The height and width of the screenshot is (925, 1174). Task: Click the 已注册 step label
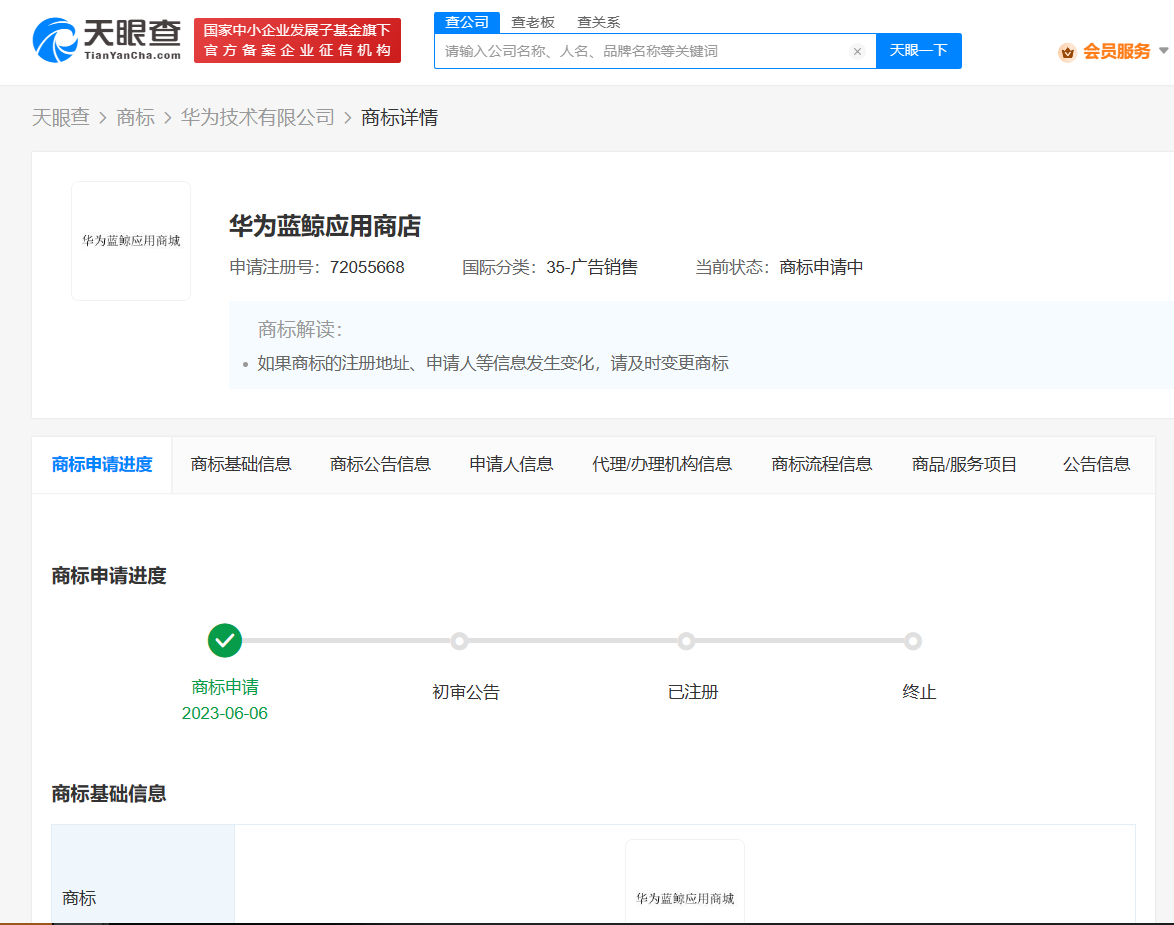693,692
